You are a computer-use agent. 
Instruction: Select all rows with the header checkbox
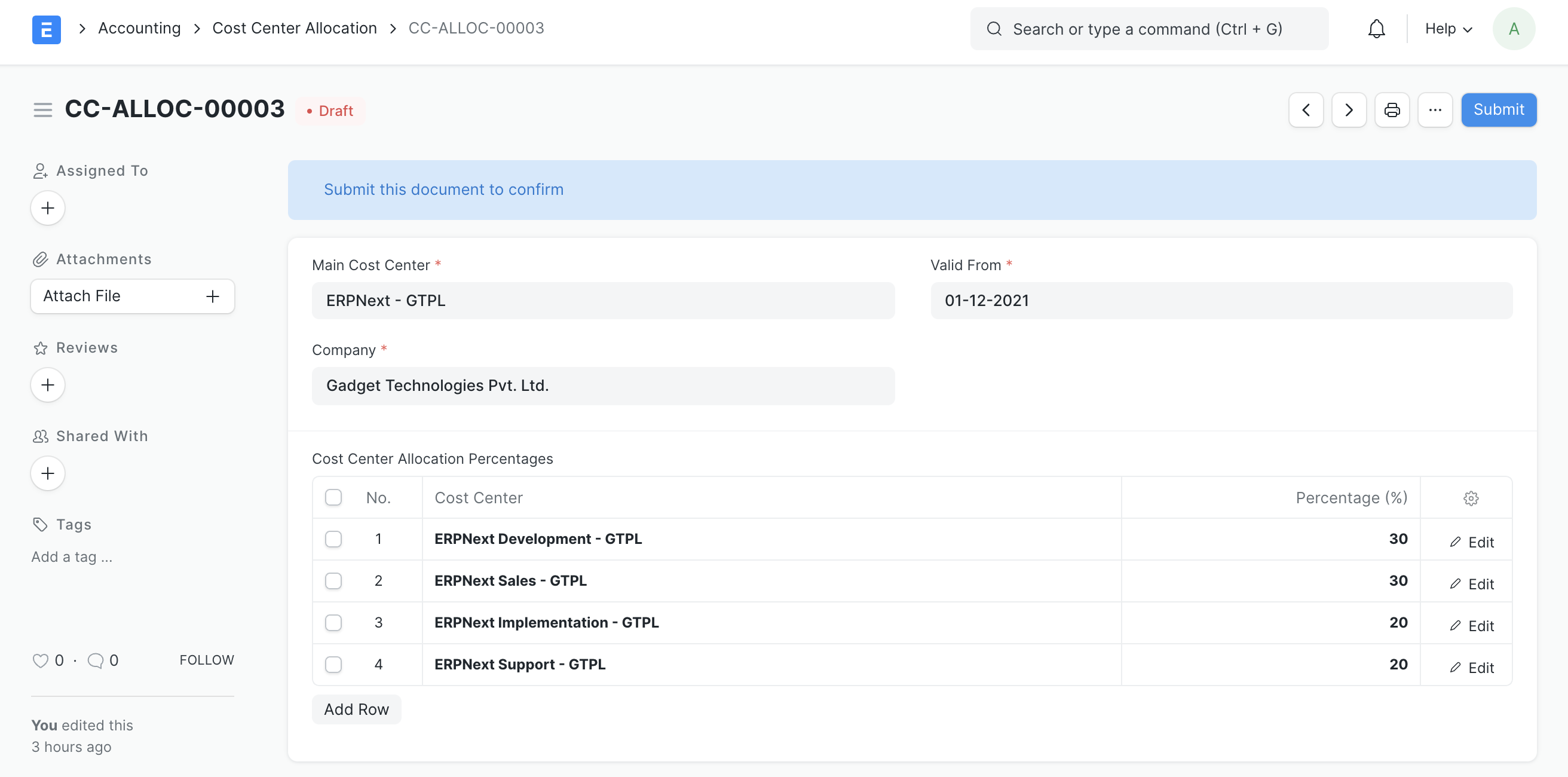point(333,497)
